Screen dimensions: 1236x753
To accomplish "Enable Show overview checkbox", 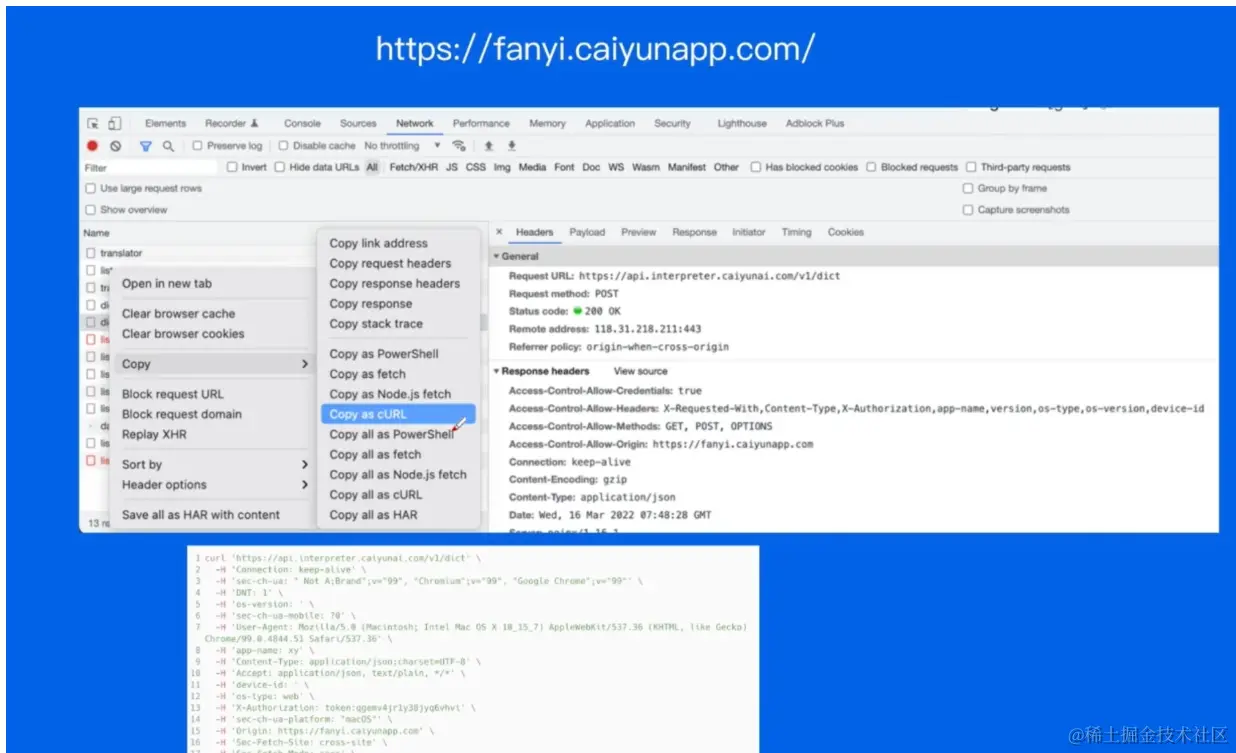I will [x=91, y=210].
